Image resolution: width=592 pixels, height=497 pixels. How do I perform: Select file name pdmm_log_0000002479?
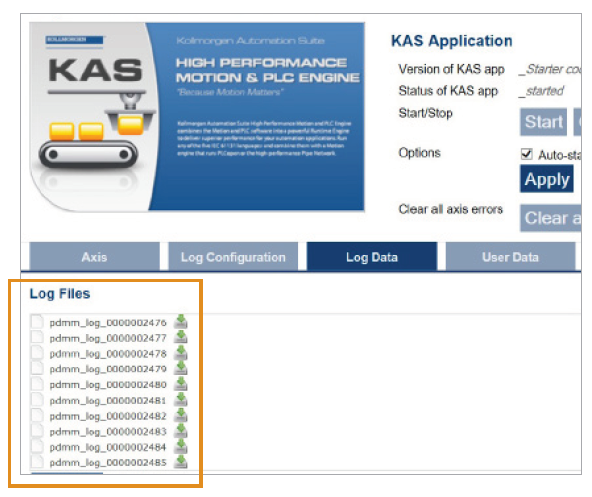tap(108, 369)
